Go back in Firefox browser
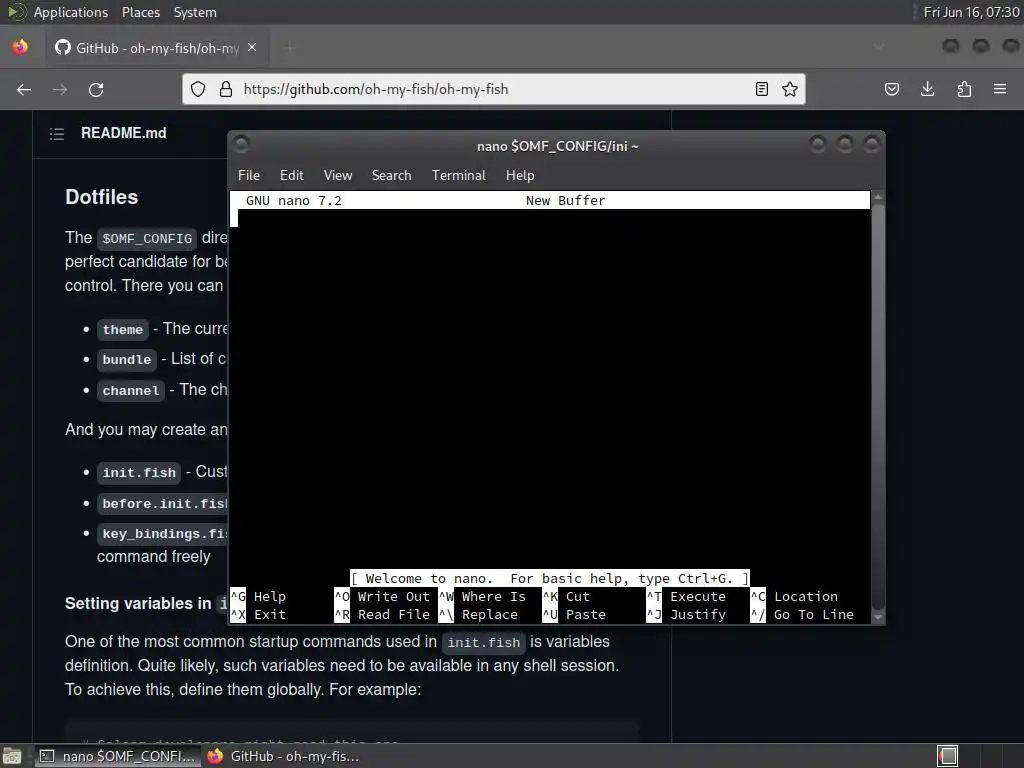The width and height of the screenshot is (1024, 768). coord(24,89)
